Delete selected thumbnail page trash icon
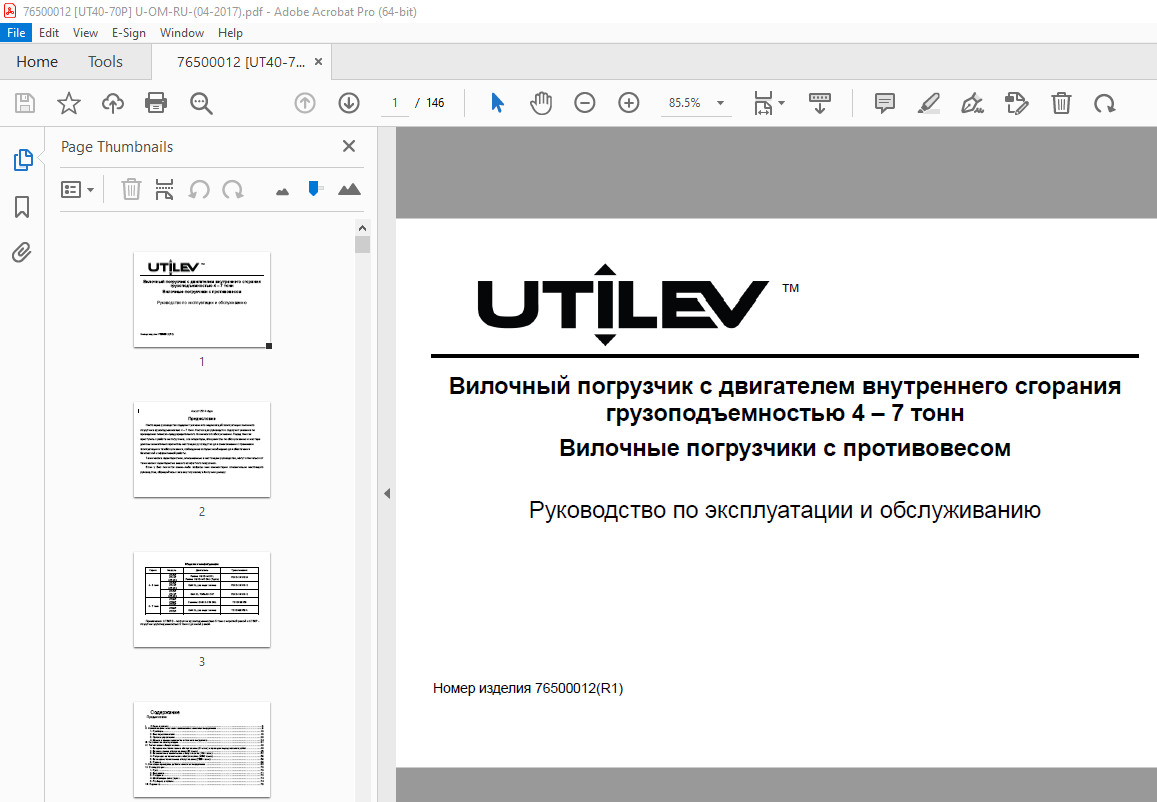This screenshot has height=802, width=1157. tap(131, 190)
